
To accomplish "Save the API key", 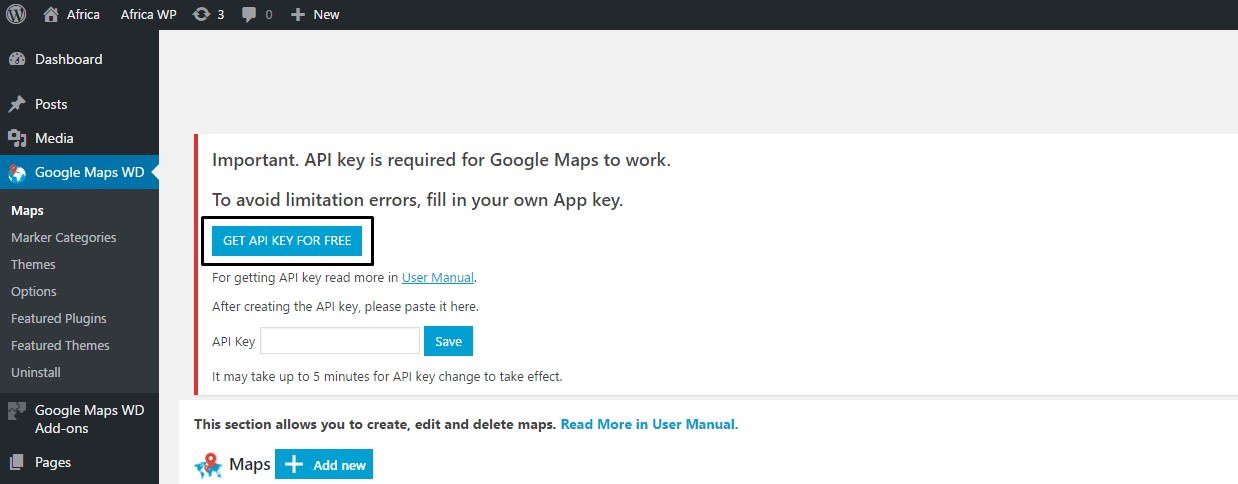I will pos(448,341).
